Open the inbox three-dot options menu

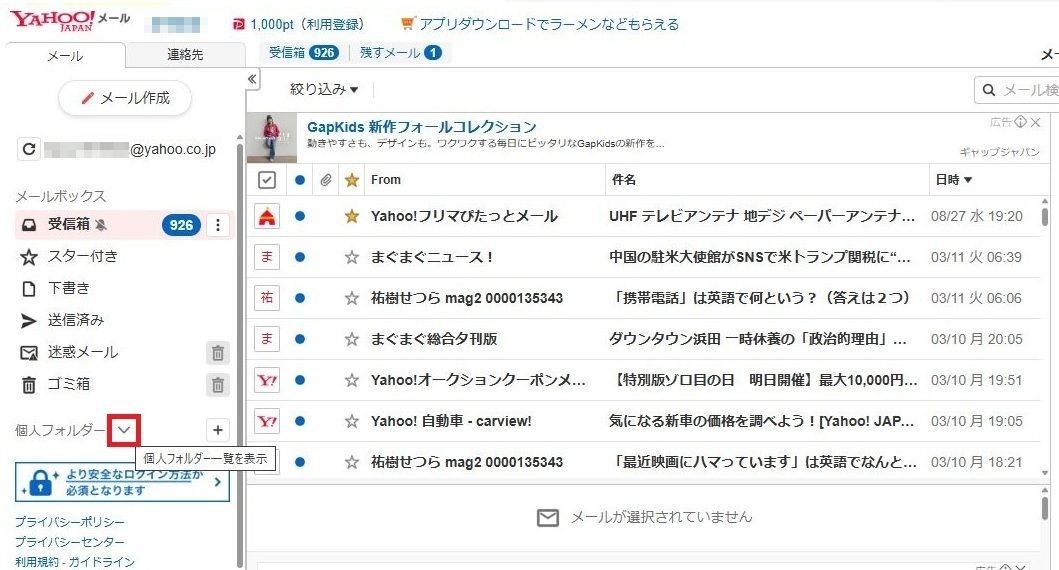pyautogui.click(x=218, y=225)
